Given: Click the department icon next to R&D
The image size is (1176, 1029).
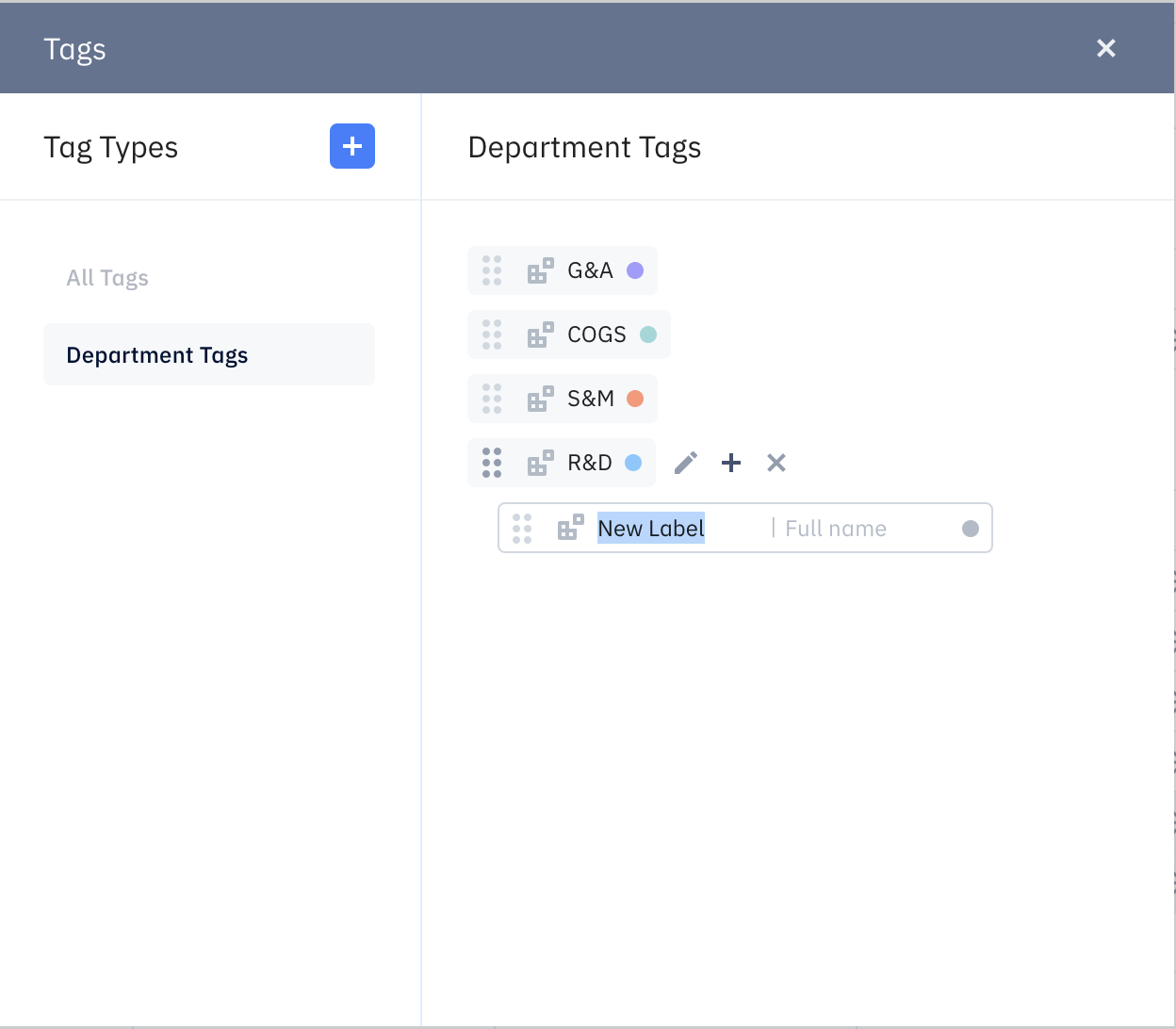Looking at the screenshot, I should (x=541, y=463).
